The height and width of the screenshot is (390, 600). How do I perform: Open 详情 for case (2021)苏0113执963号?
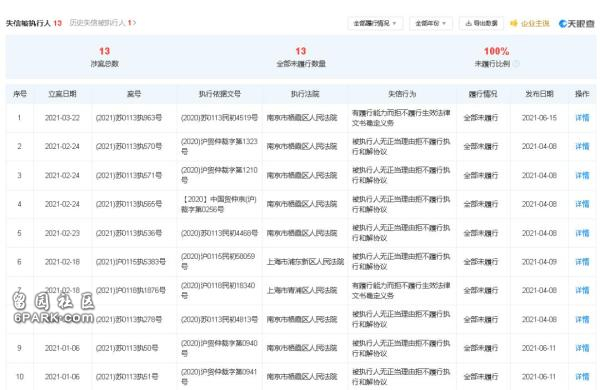[x=582, y=118]
